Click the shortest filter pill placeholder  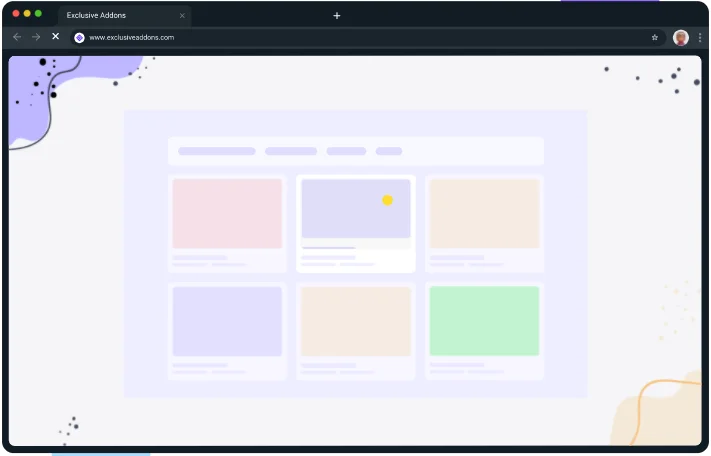point(389,151)
